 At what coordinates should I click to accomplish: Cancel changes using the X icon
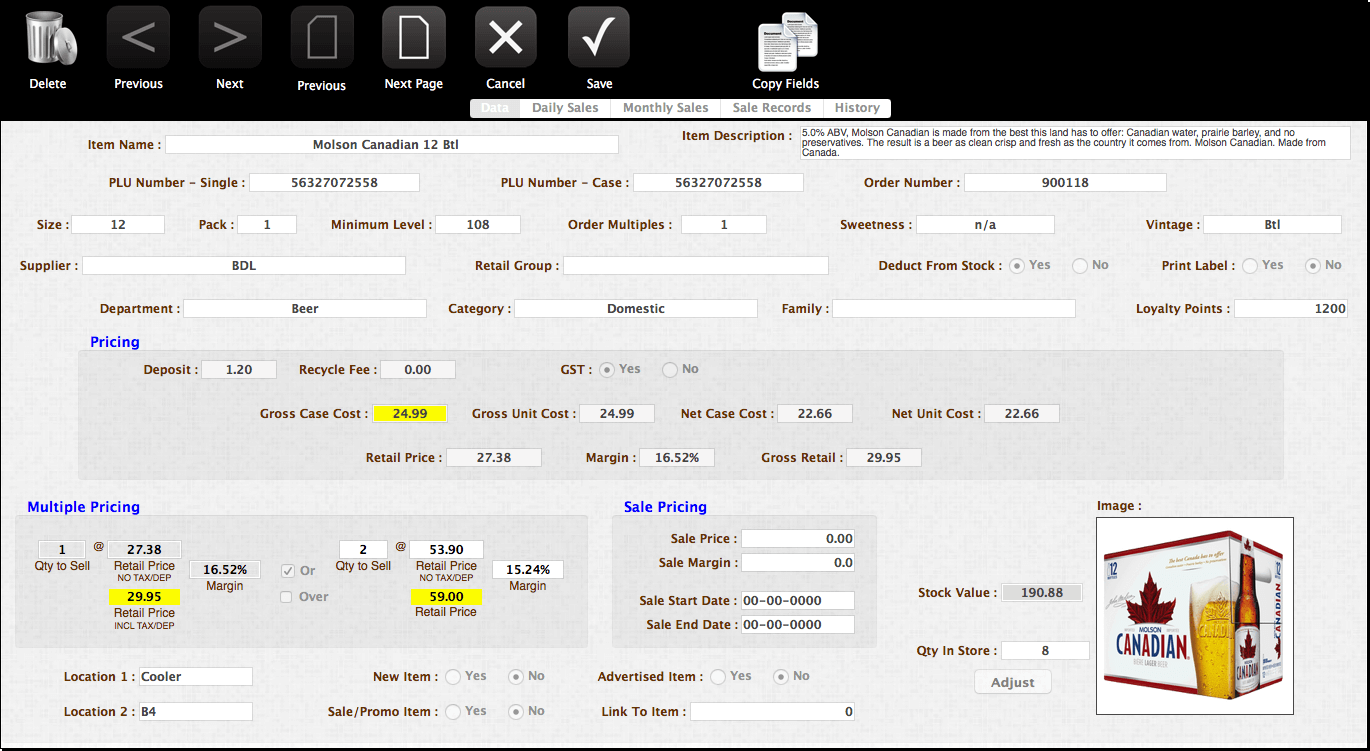[x=505, y=37]
